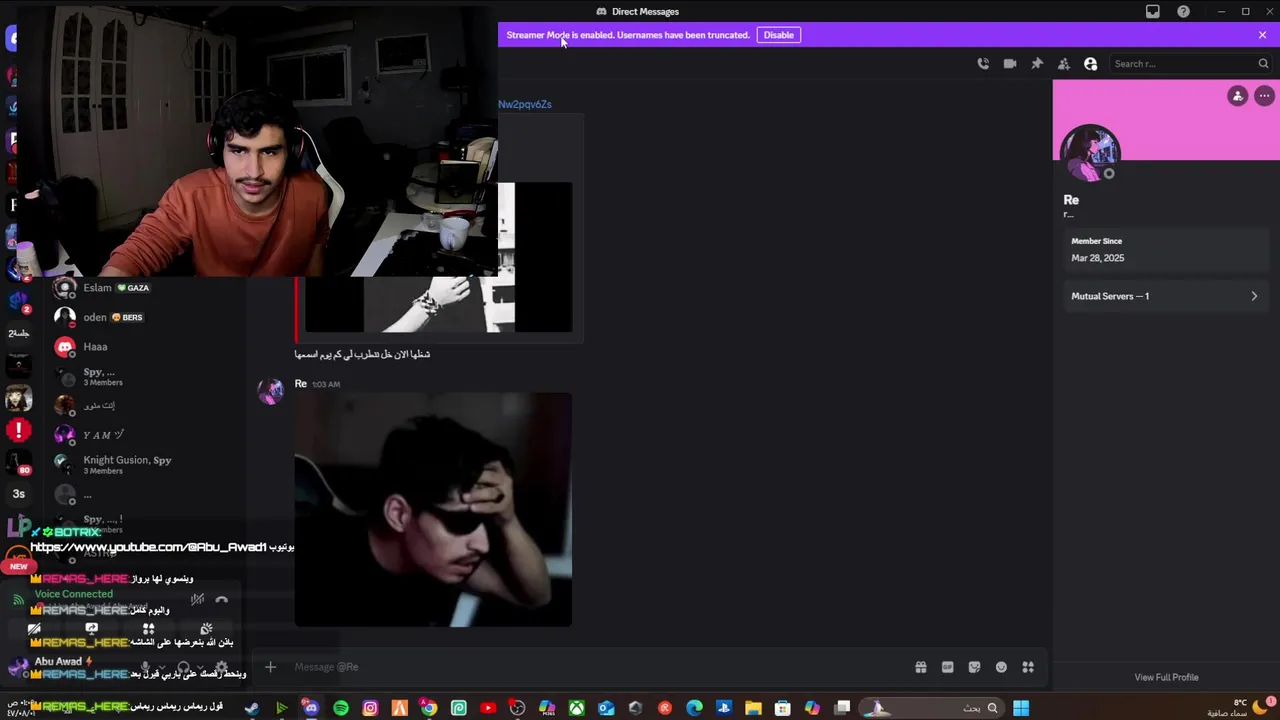The width and height of the screenshot is (1280, 720).
Task: Open the more options menu on profile
Action: click(1264, 96)
